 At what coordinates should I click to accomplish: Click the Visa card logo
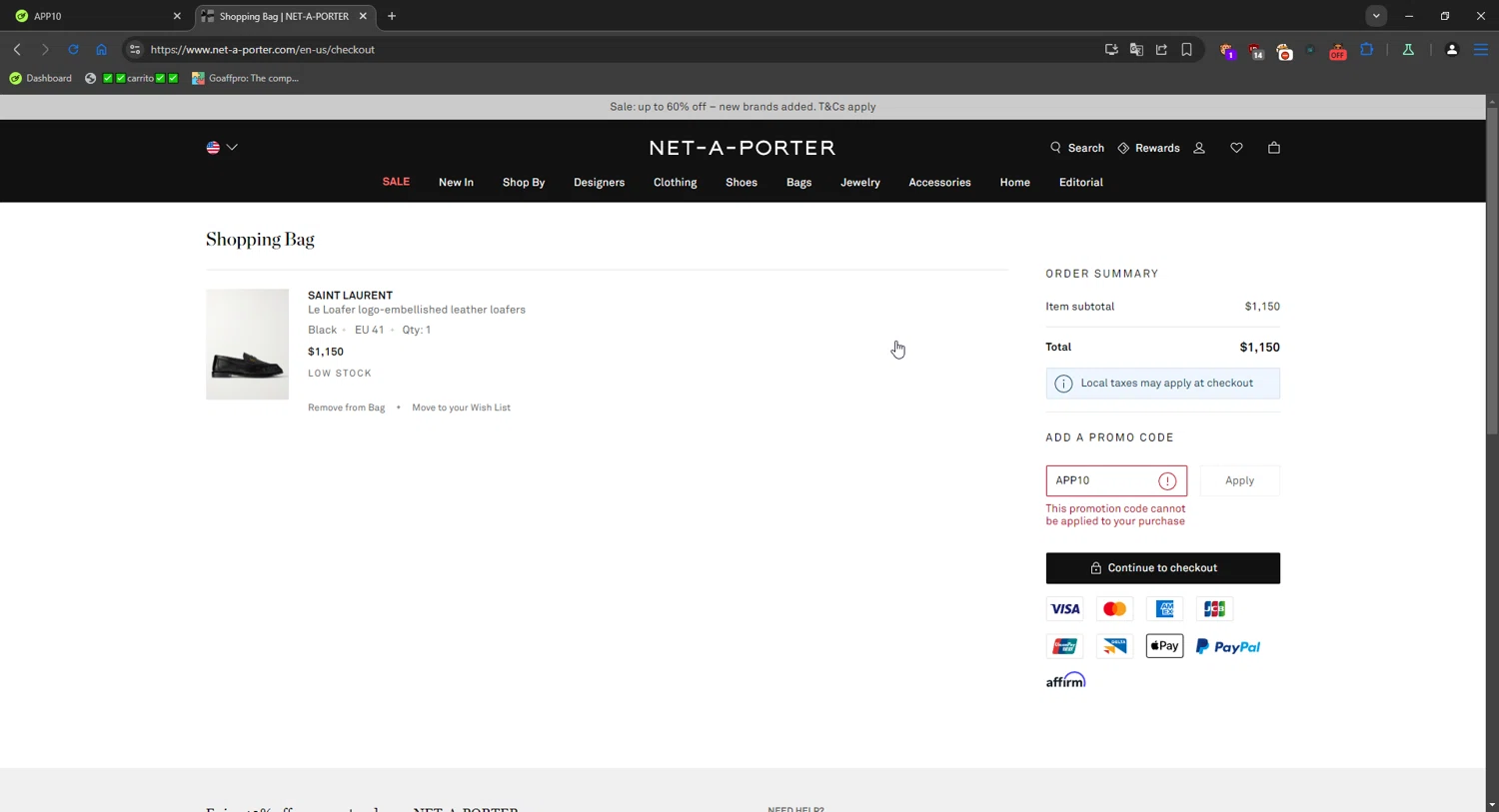click(x=1064, y=609)
